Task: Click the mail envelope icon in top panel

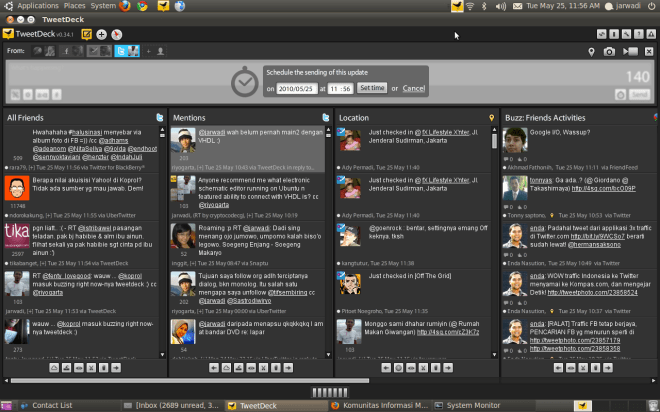Action: [x=517, y=6]
